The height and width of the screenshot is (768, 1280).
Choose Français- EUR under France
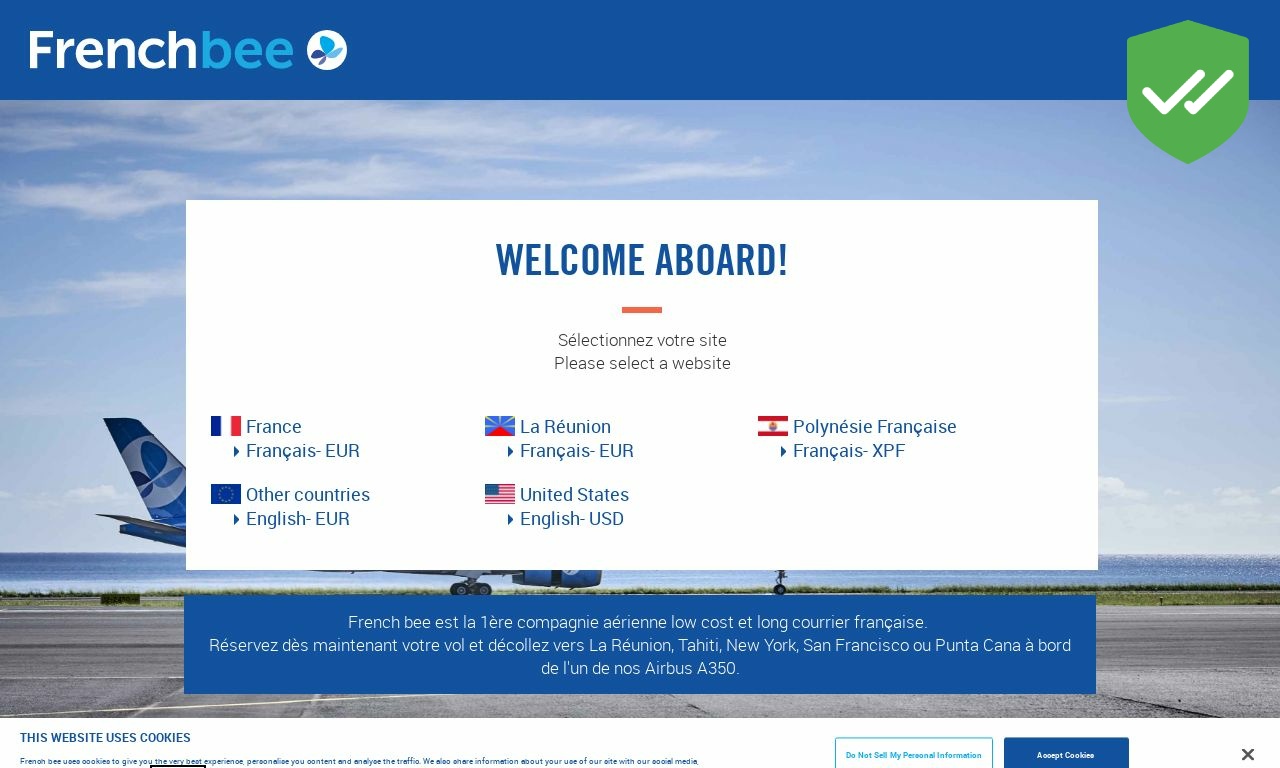click(303, 450)
